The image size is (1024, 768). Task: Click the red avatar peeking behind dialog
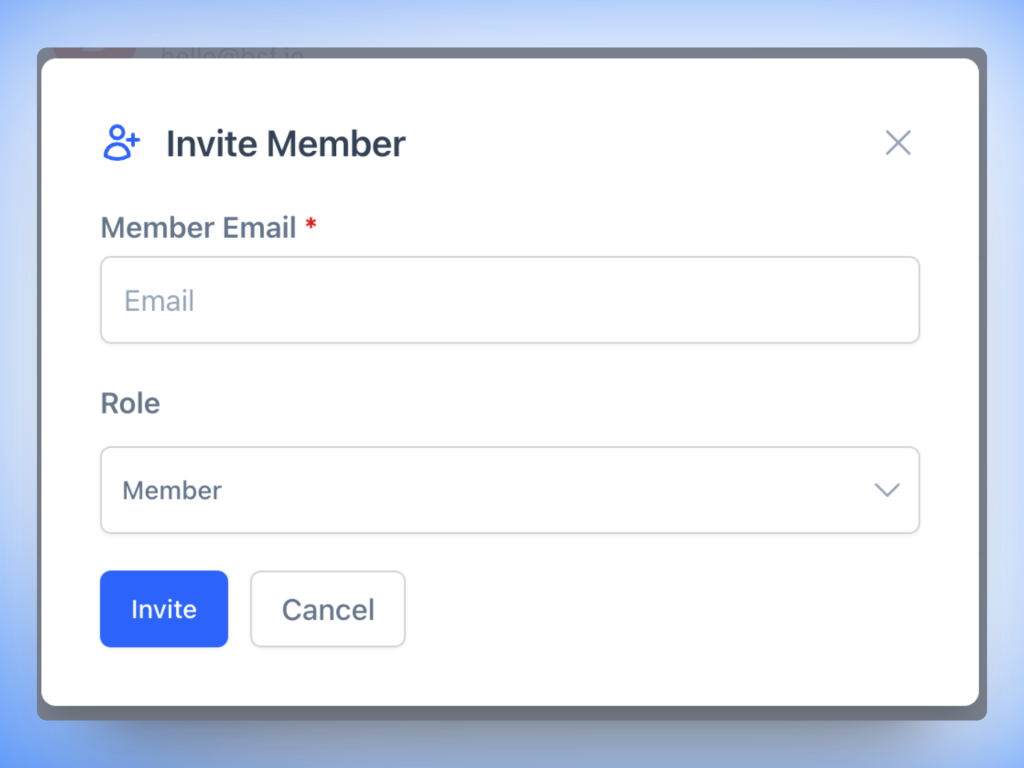[x=95, y=52]
